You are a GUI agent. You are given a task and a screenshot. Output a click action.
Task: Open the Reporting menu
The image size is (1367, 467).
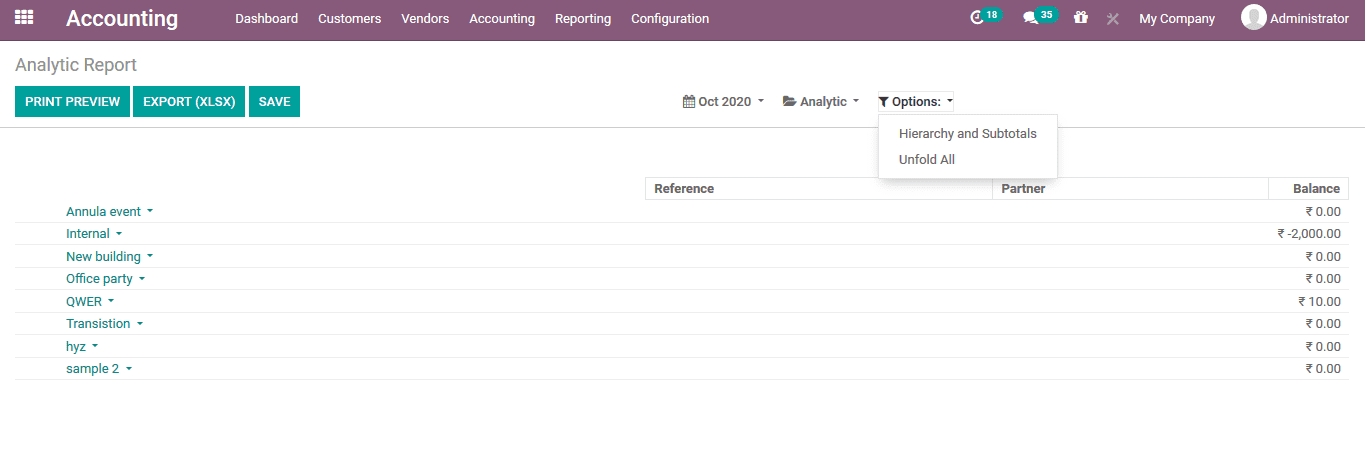tap(582, 19)
